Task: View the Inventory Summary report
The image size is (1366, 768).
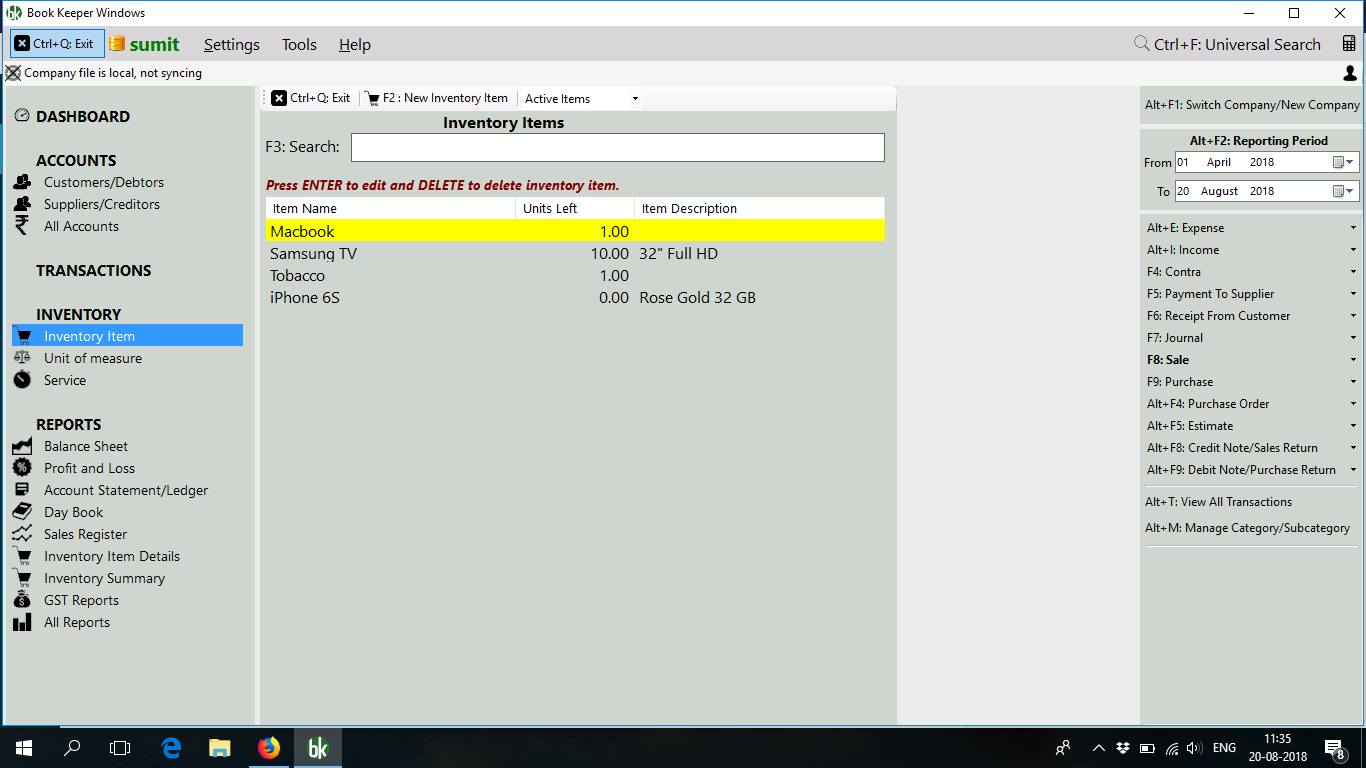Action: pos(104,578)
